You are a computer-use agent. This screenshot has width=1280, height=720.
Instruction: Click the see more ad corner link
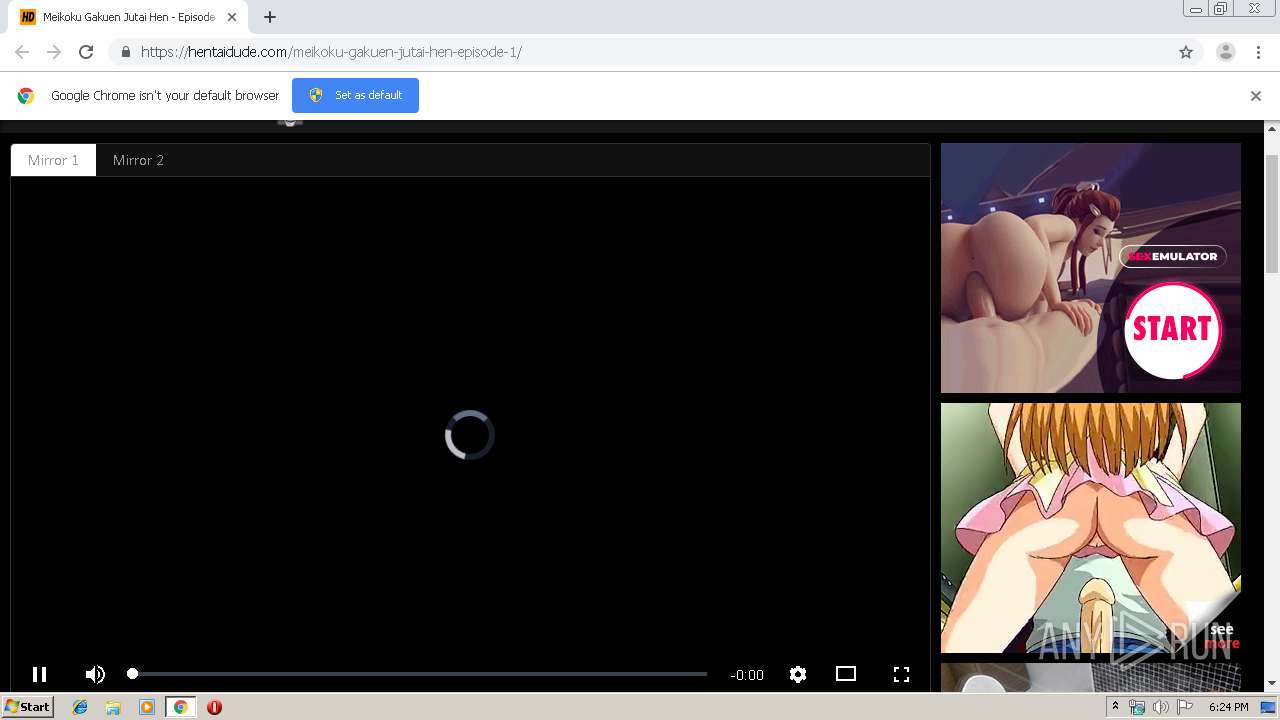(x=1221, y=636)
